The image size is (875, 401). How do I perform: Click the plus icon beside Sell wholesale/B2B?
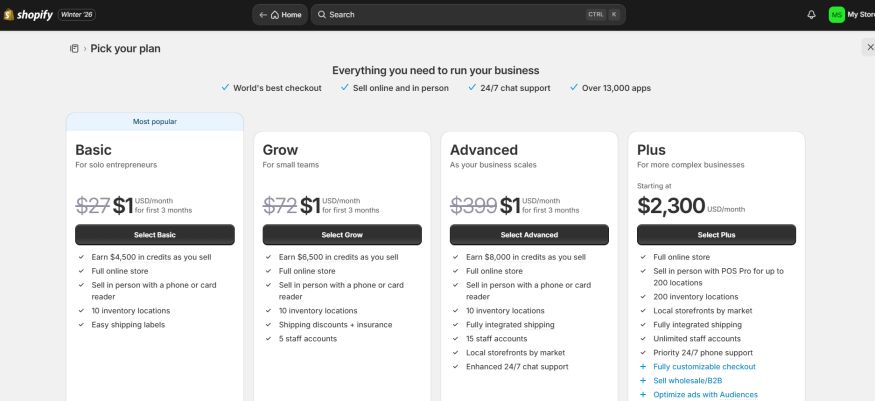pos(642,381)
